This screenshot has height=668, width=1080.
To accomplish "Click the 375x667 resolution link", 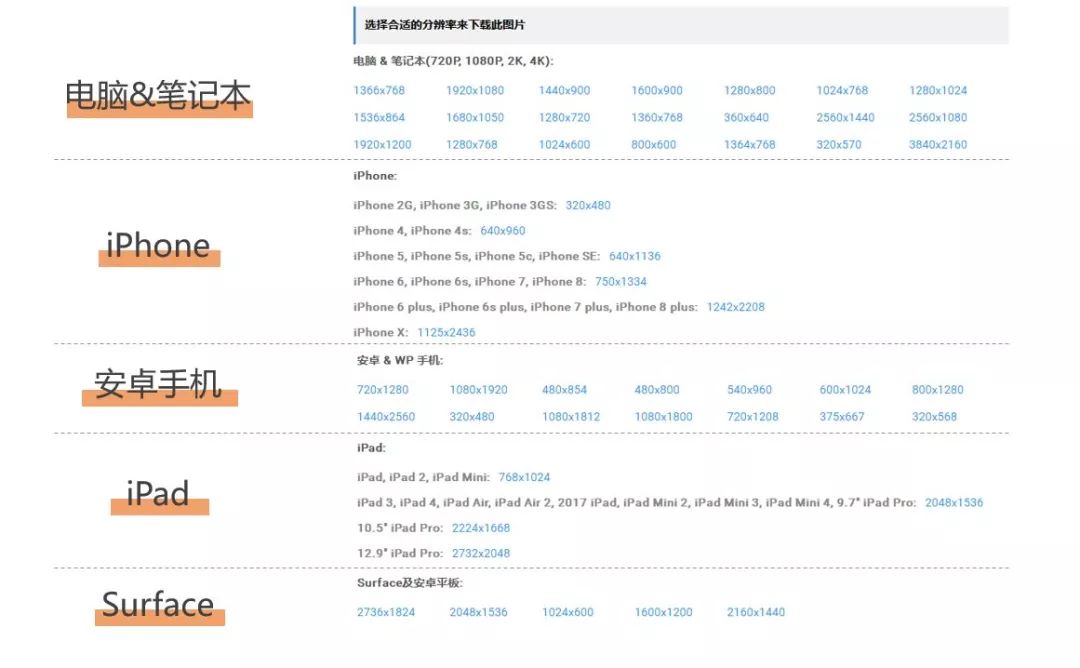I will [842, 417].
